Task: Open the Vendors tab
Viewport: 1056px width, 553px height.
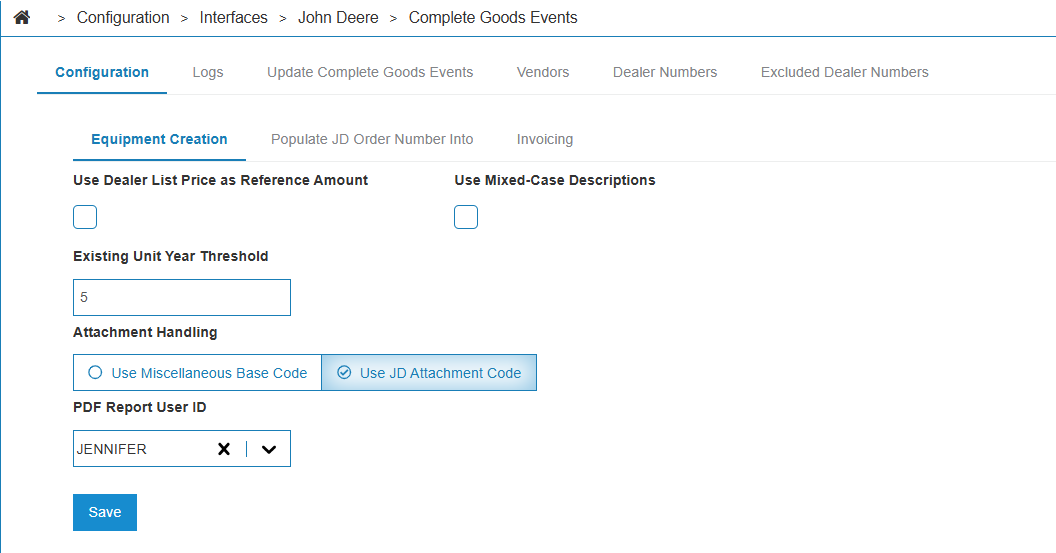Action: point(543,72)
